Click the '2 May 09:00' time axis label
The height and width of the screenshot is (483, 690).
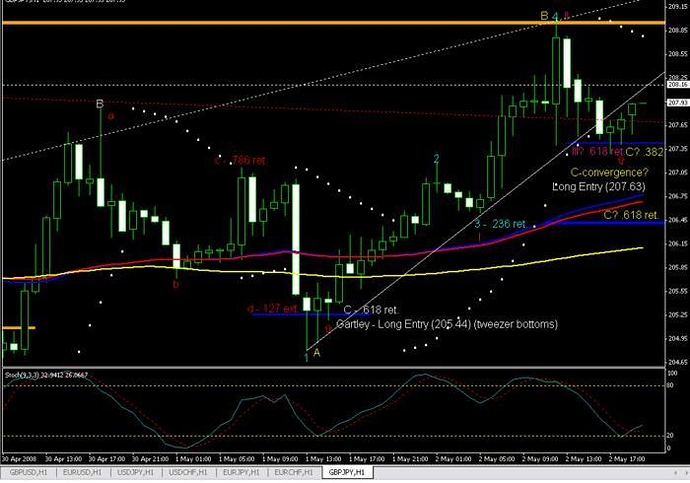tap(540, 459)
